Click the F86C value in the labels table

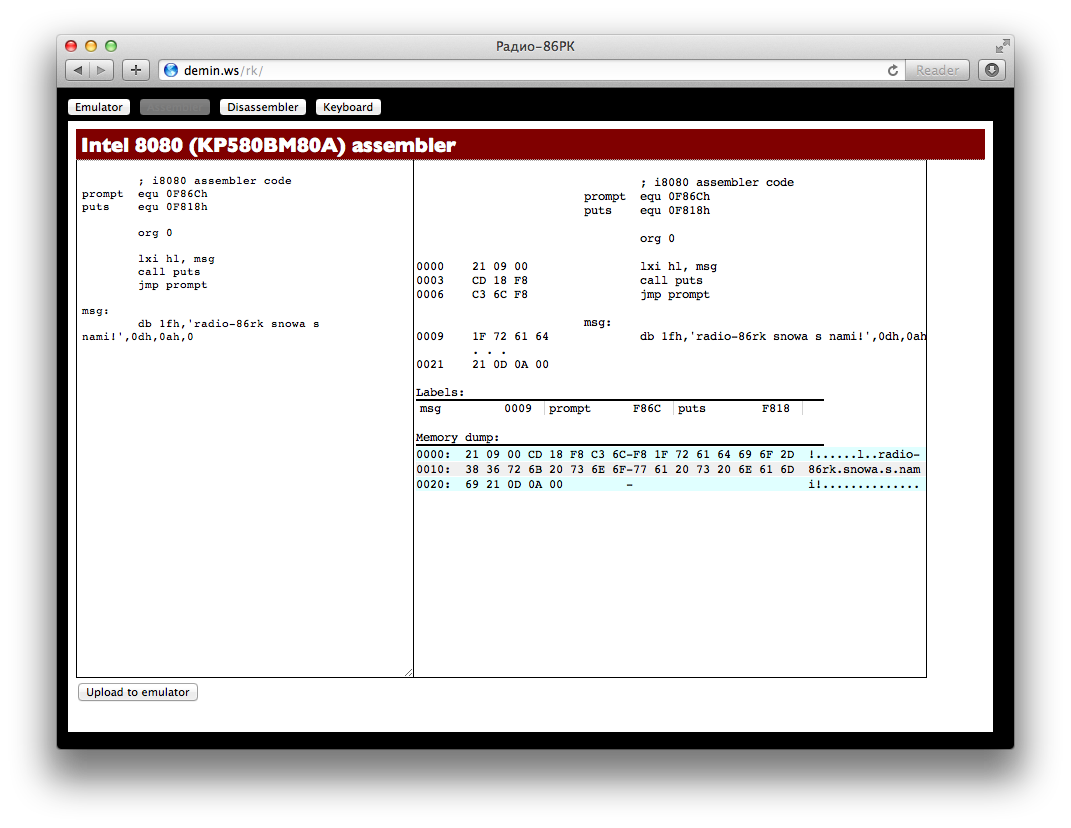(647, 409)
